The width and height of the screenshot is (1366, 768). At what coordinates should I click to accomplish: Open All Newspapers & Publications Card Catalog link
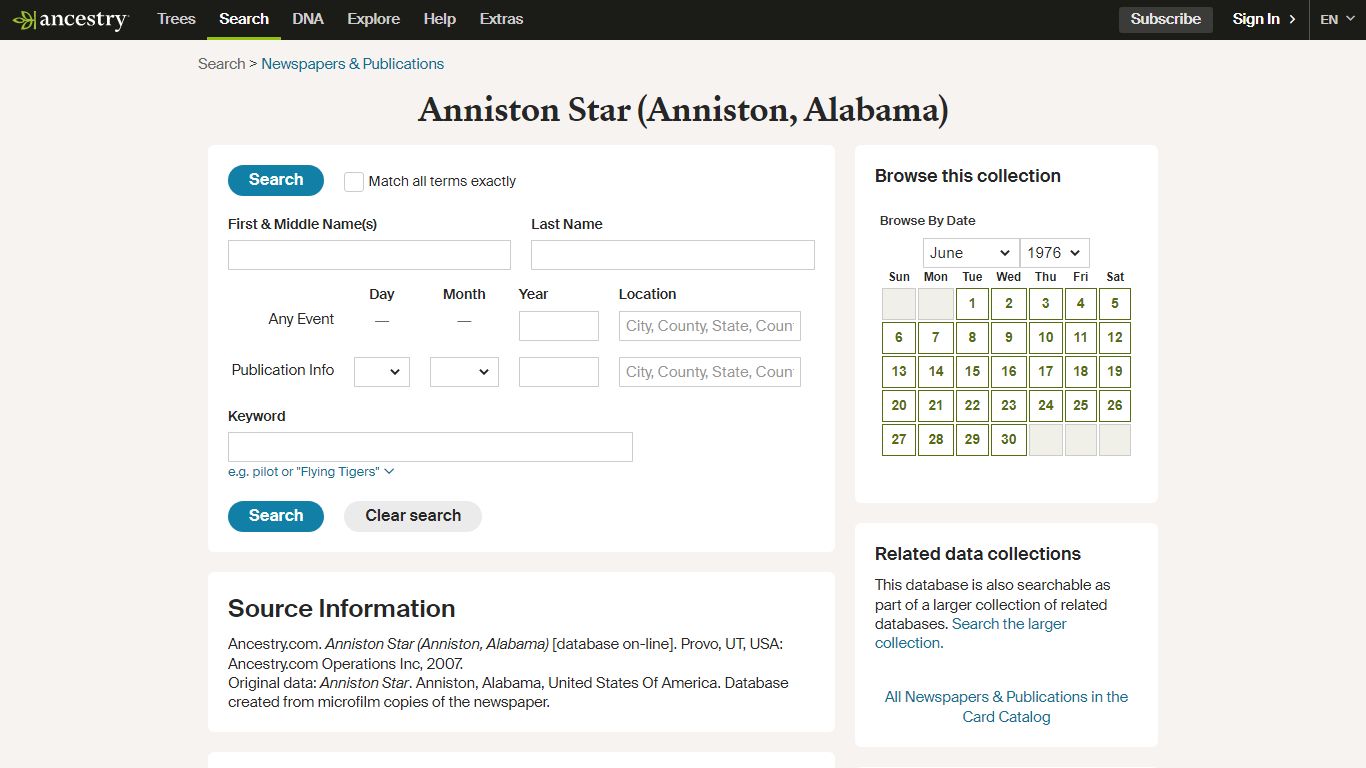[1006, 707]
